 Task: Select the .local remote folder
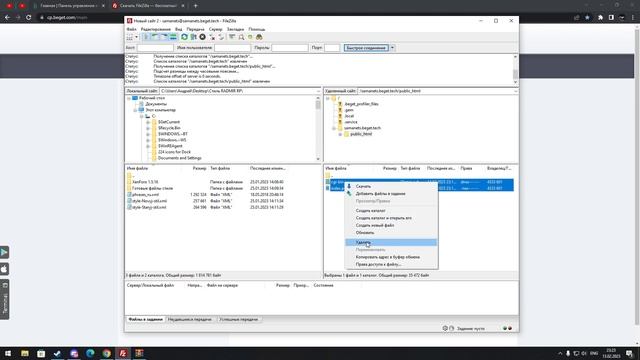(349, 116)
